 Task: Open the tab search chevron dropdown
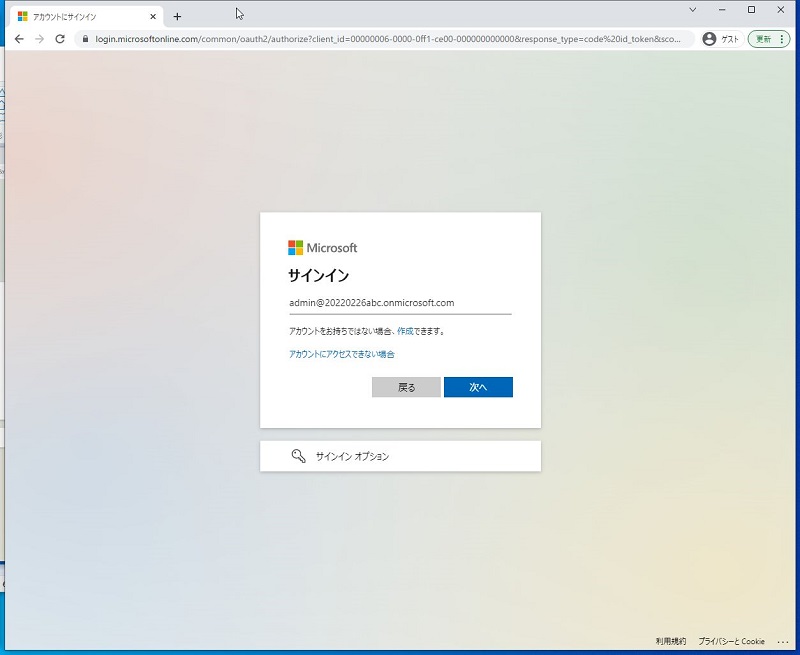693,10
